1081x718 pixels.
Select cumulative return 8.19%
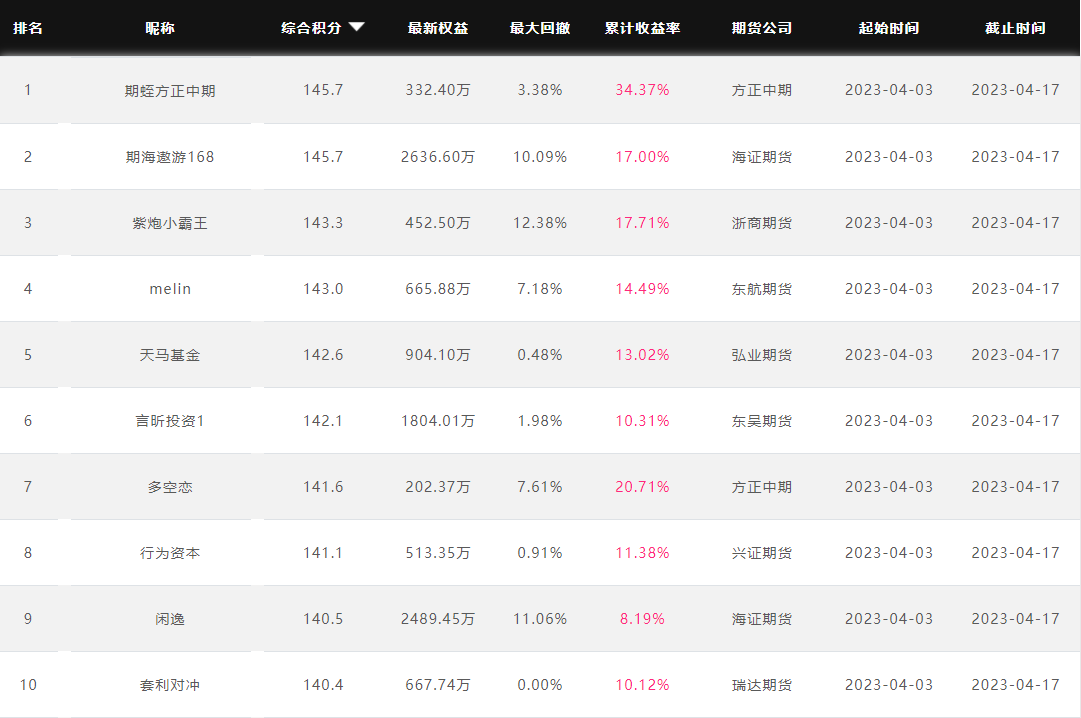point(643,619)
